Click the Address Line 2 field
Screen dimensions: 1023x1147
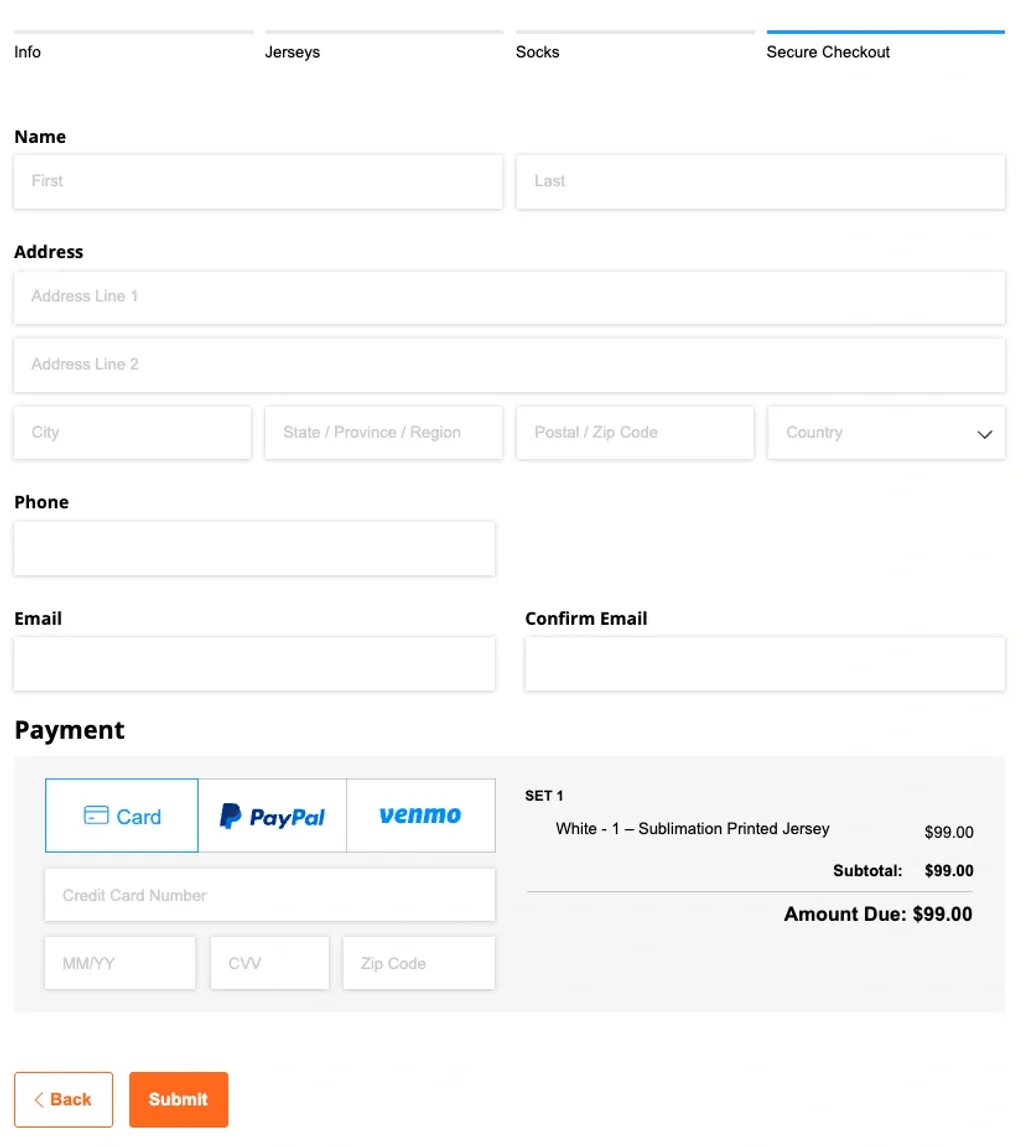click(509, 365)
